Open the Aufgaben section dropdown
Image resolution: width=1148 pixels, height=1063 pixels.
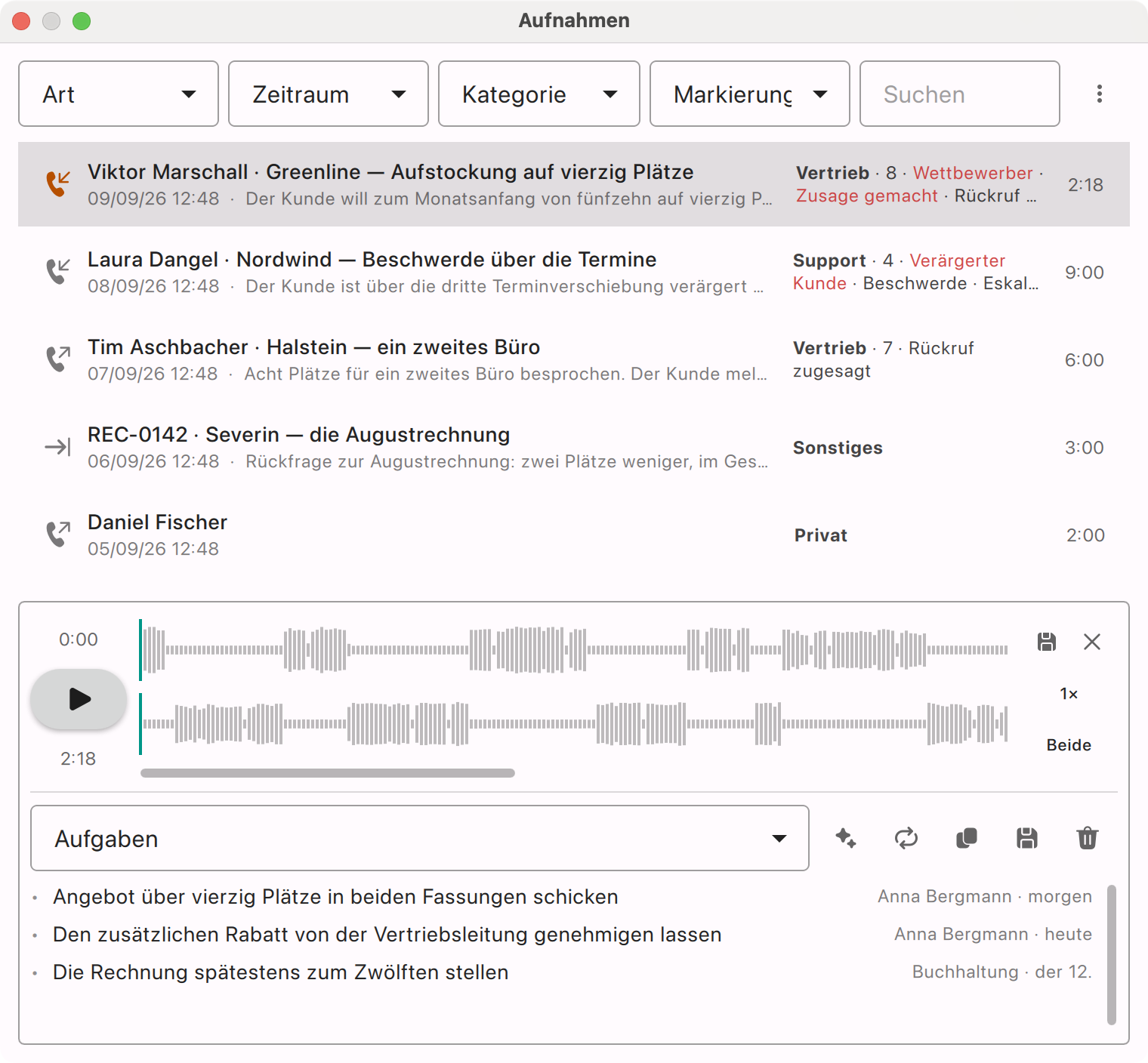pos(420,838)
